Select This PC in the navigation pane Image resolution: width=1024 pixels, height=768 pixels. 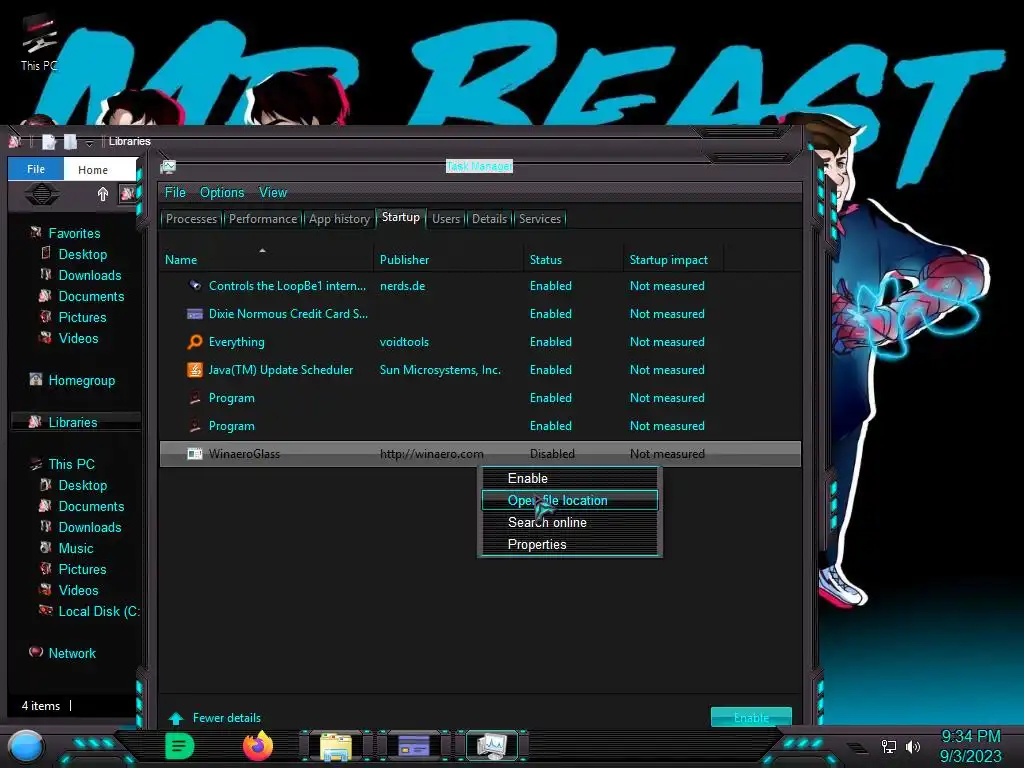pyautogui.click(x=71, y=464)
